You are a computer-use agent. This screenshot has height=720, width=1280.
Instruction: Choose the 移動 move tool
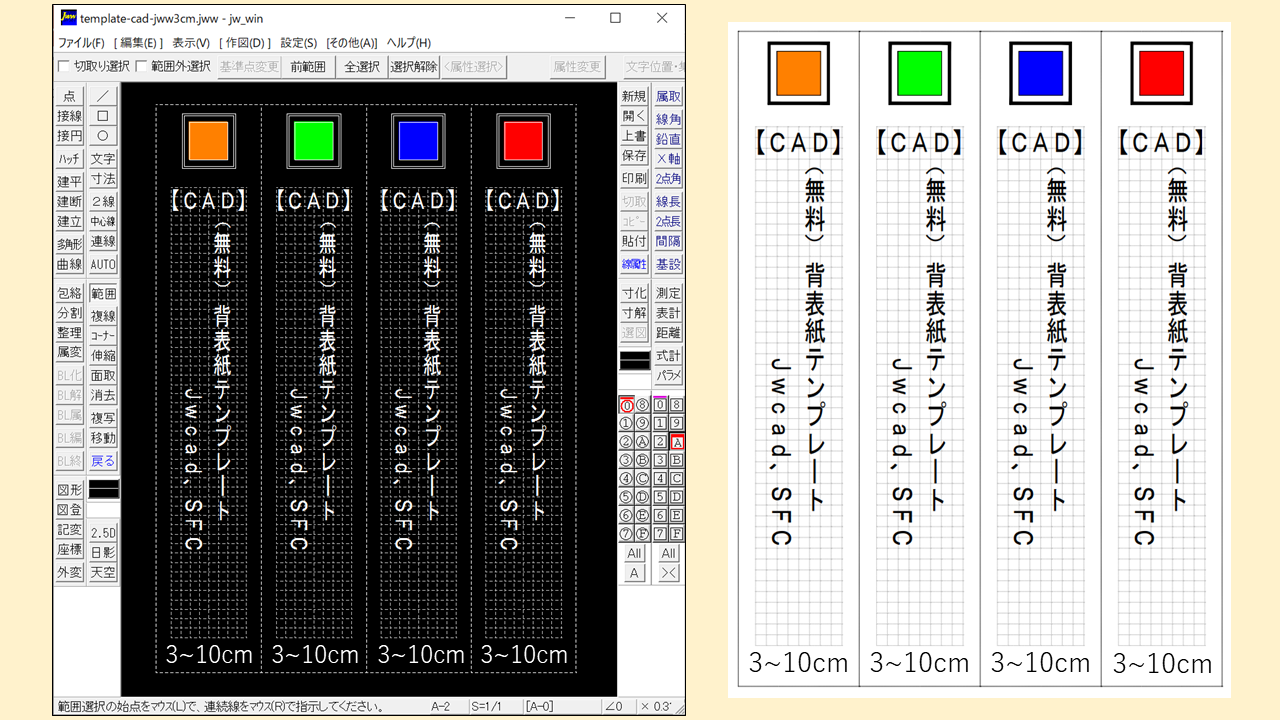[103, 438]
